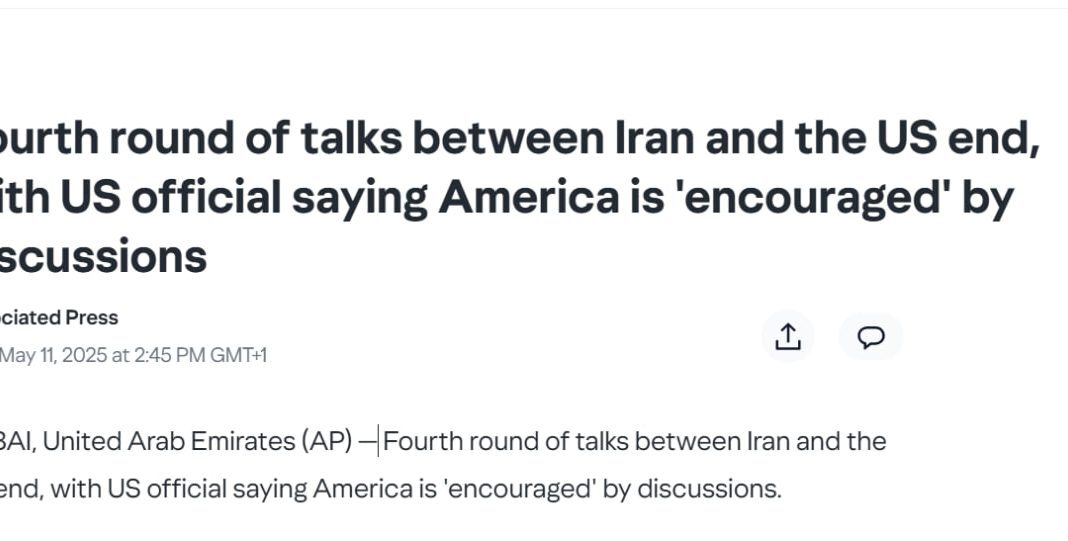Click 'US official' in the bold headline
Viewport: 1068px width, 541px height.
170,198
